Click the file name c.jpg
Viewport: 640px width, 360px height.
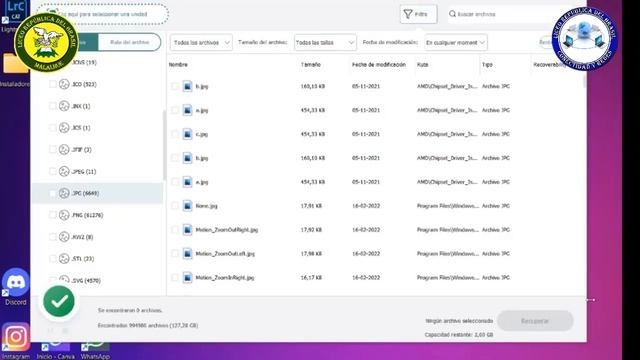202,134
